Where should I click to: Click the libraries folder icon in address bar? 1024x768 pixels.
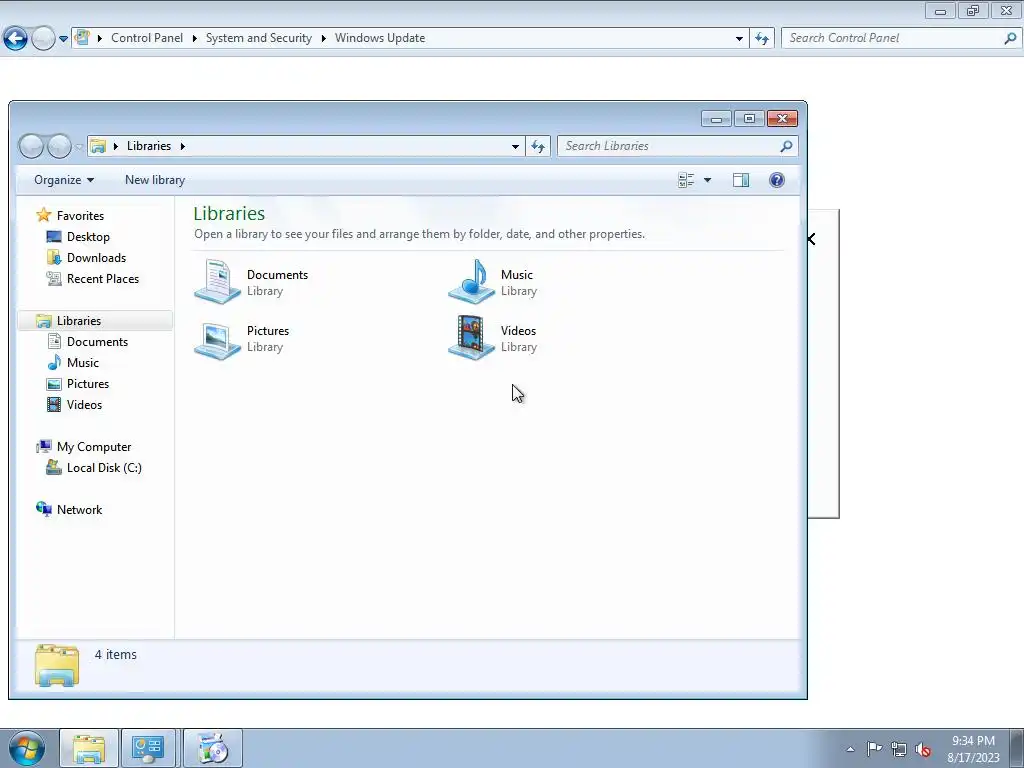tap(98, 146)
